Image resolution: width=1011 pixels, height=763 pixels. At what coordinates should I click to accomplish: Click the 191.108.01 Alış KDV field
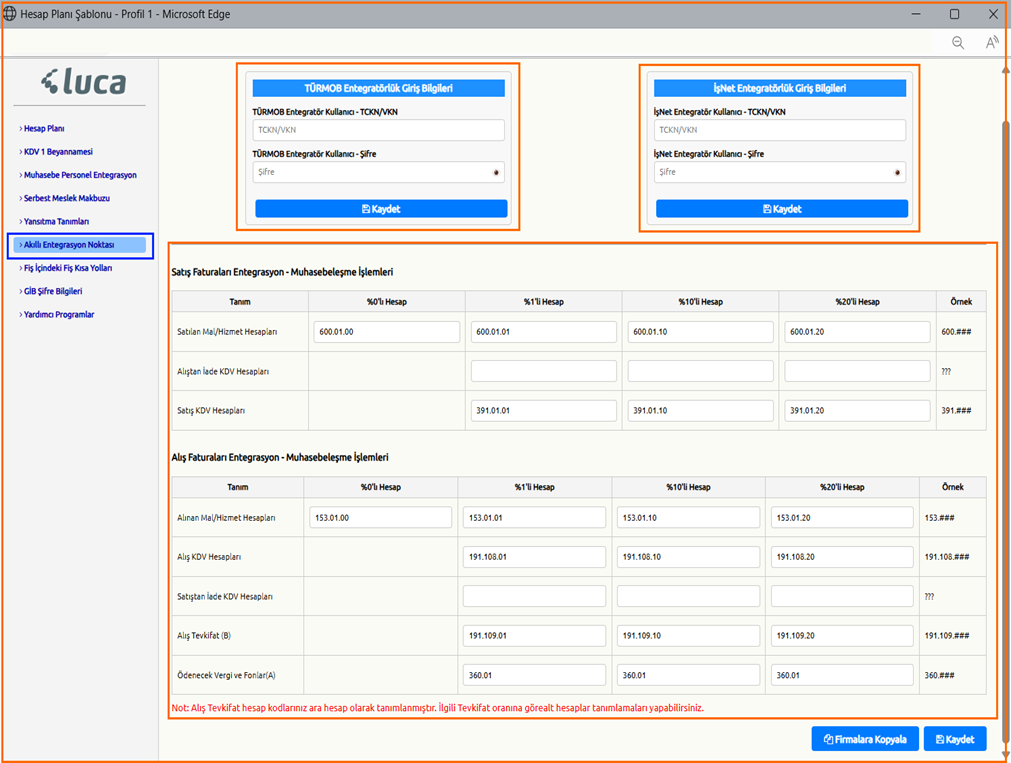click(x=535, y=557)
